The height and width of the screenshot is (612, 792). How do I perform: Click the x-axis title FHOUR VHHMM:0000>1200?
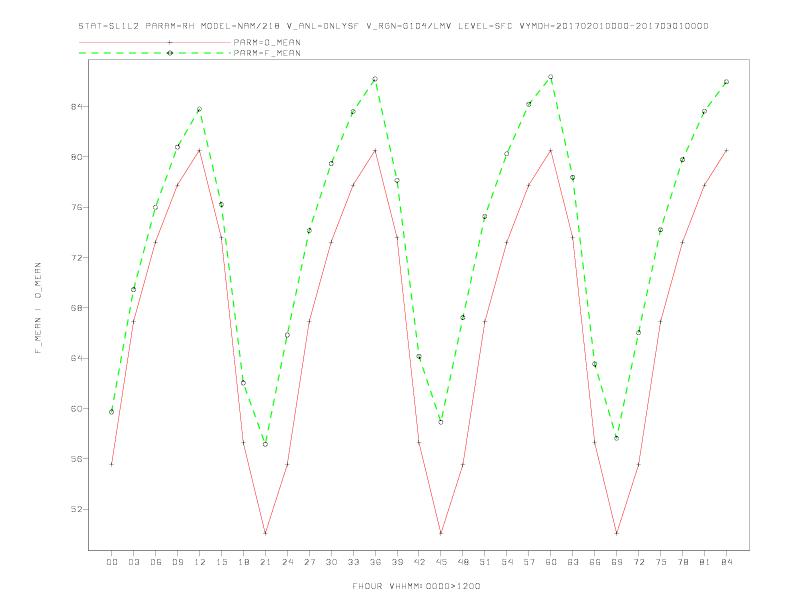(416, 586)
